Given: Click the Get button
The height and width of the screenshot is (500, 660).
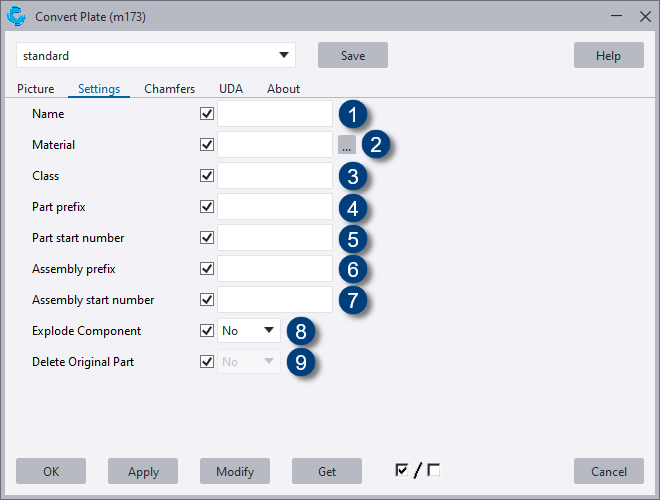Looking at the screenshot, I should [327, 471].
